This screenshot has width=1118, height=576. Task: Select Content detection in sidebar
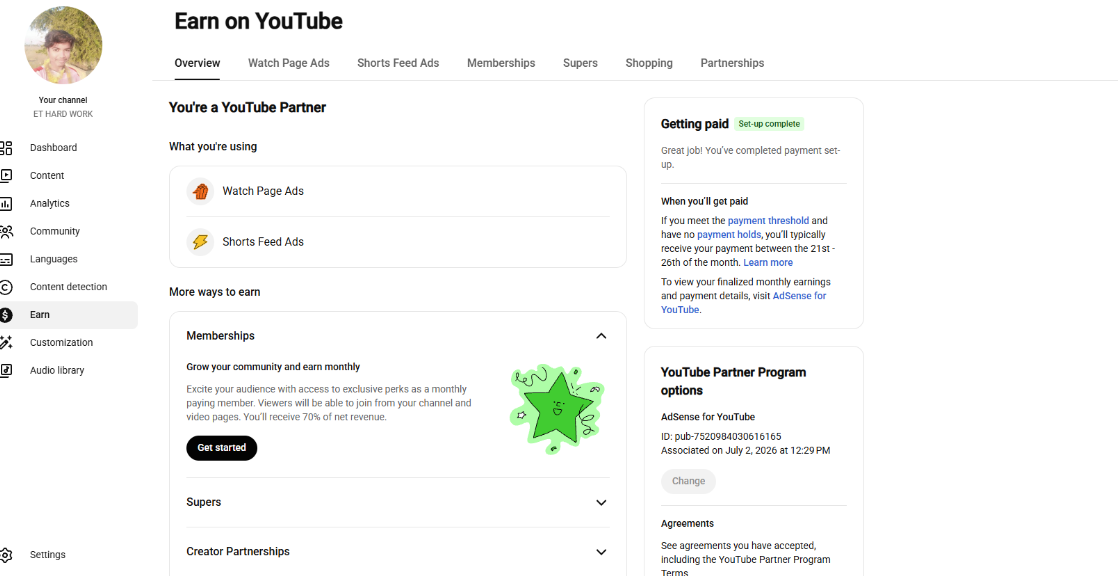pyautogui.click(x=68, y=287)
